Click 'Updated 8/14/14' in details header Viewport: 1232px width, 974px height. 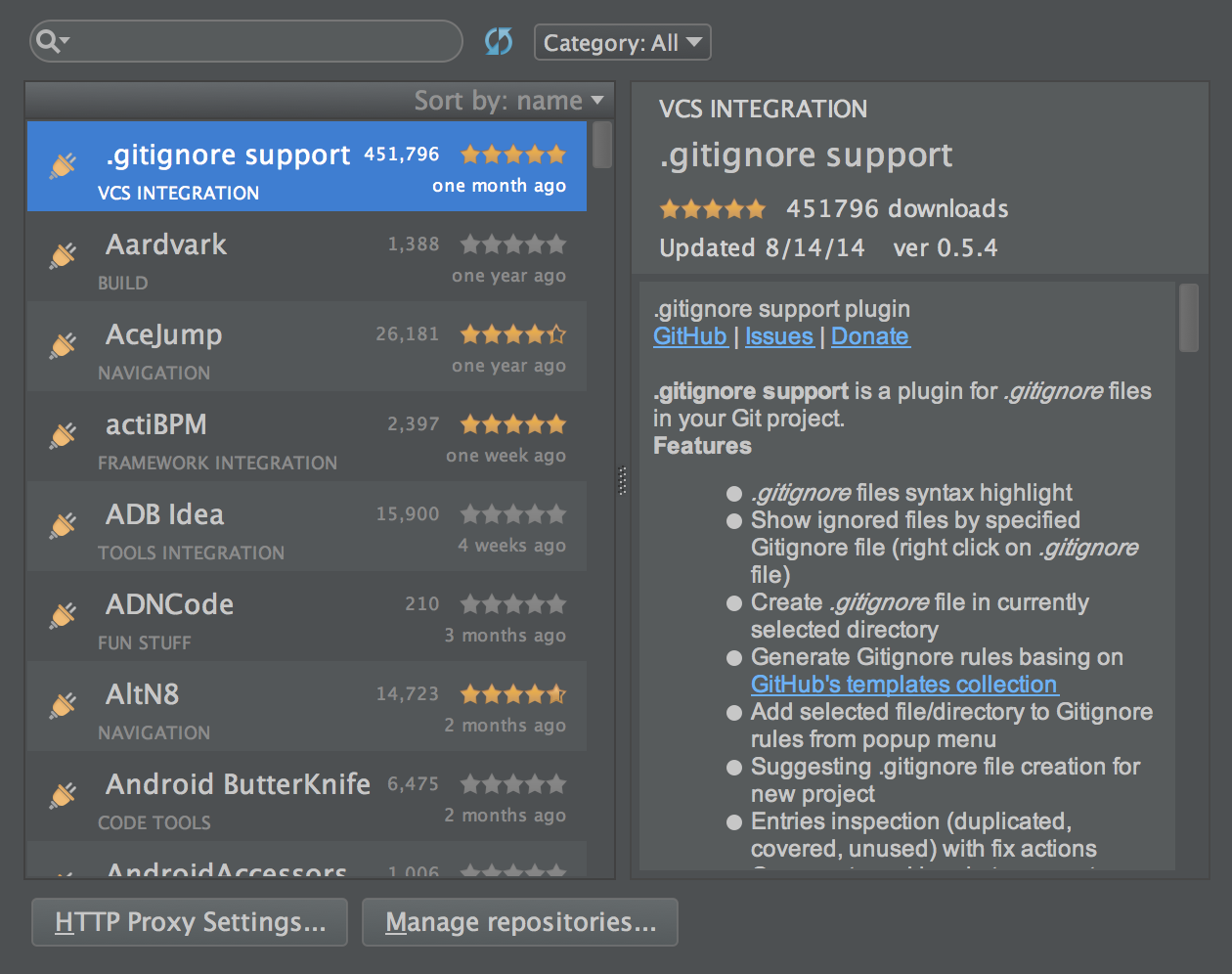tap(763, 247)
